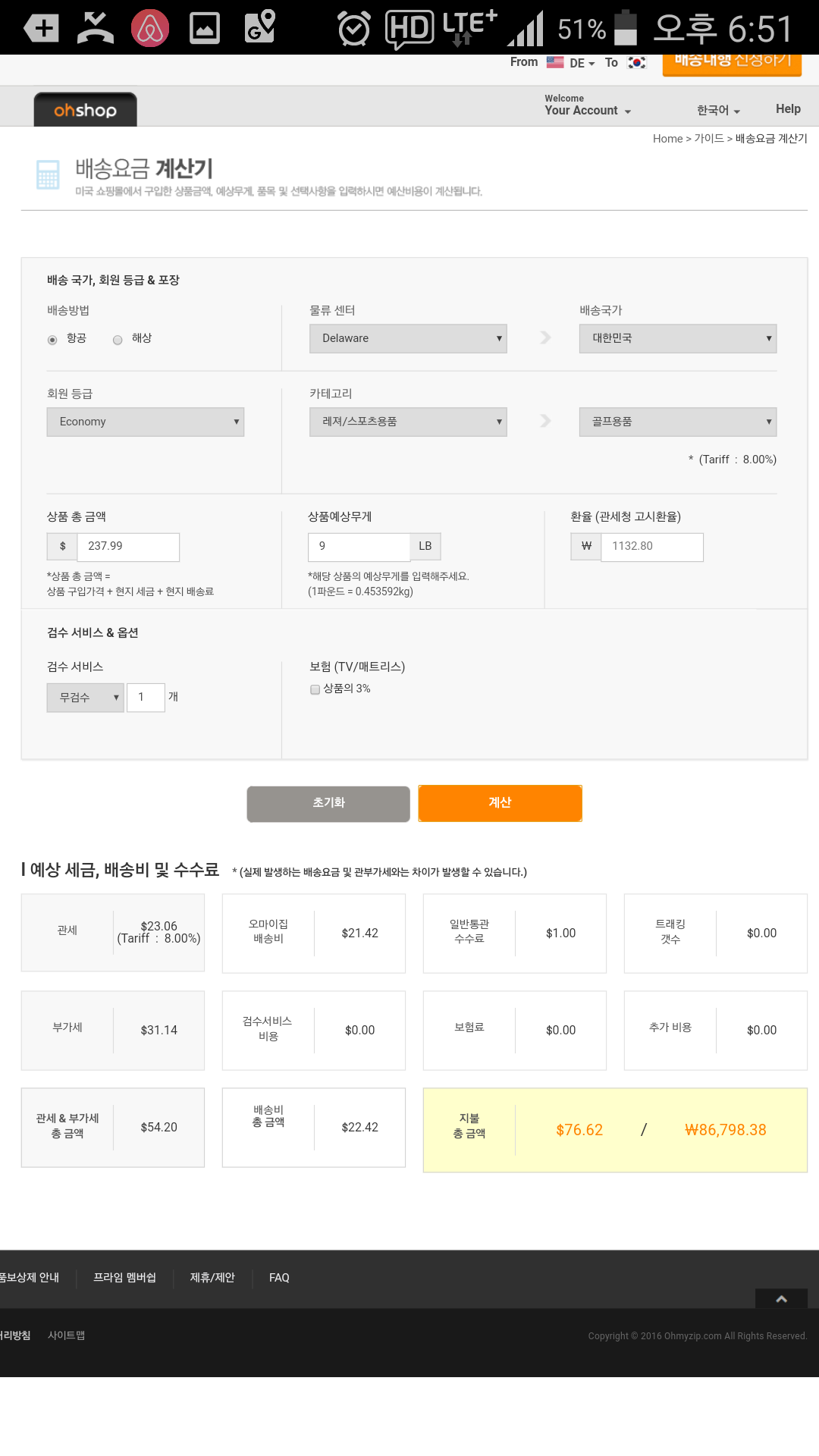Viewport: 819px width, 1456px height.
Task: Open the FAQ footer link
Action: (x=279, y=1278)
